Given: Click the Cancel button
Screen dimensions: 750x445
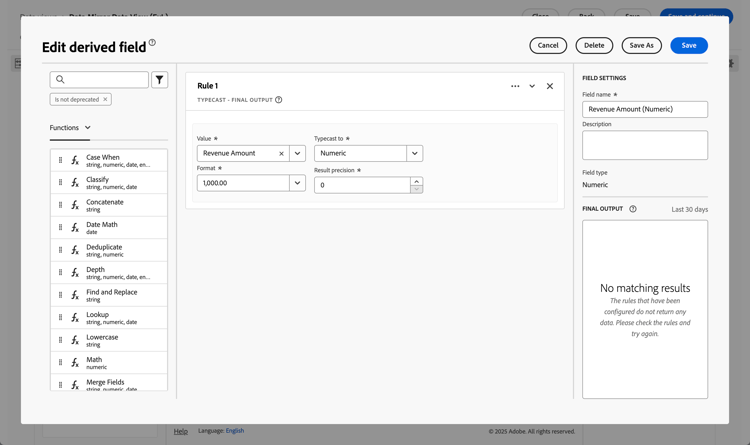Looking at the screenshot, I should [x=548, y=45].
